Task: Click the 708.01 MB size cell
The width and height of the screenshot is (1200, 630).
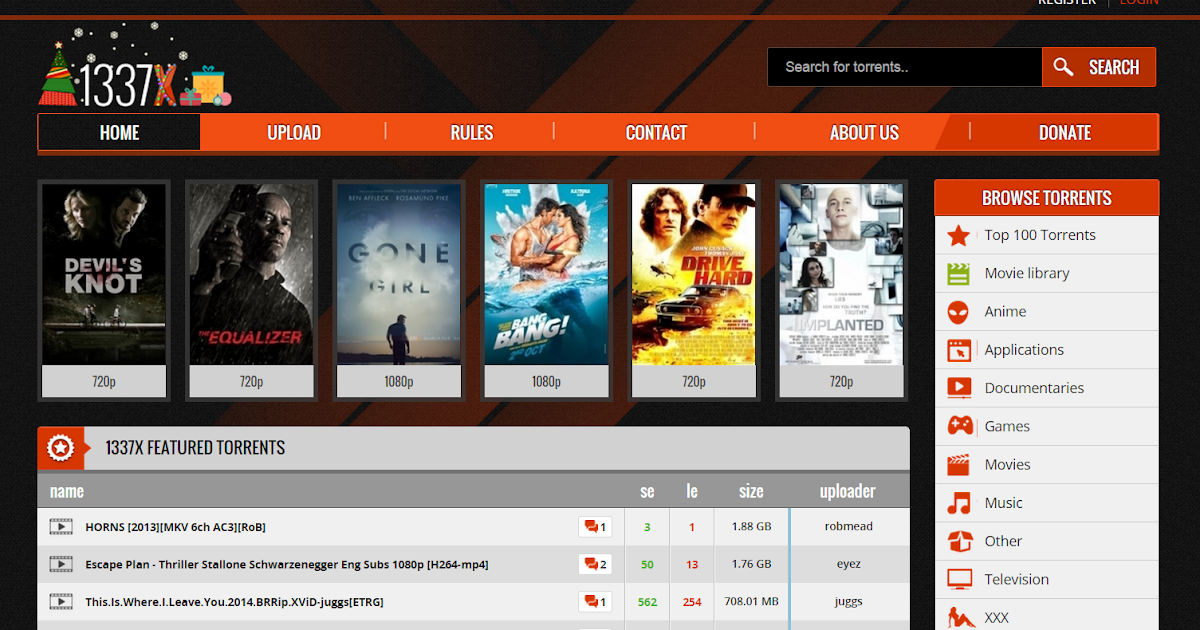Action: 751,602
